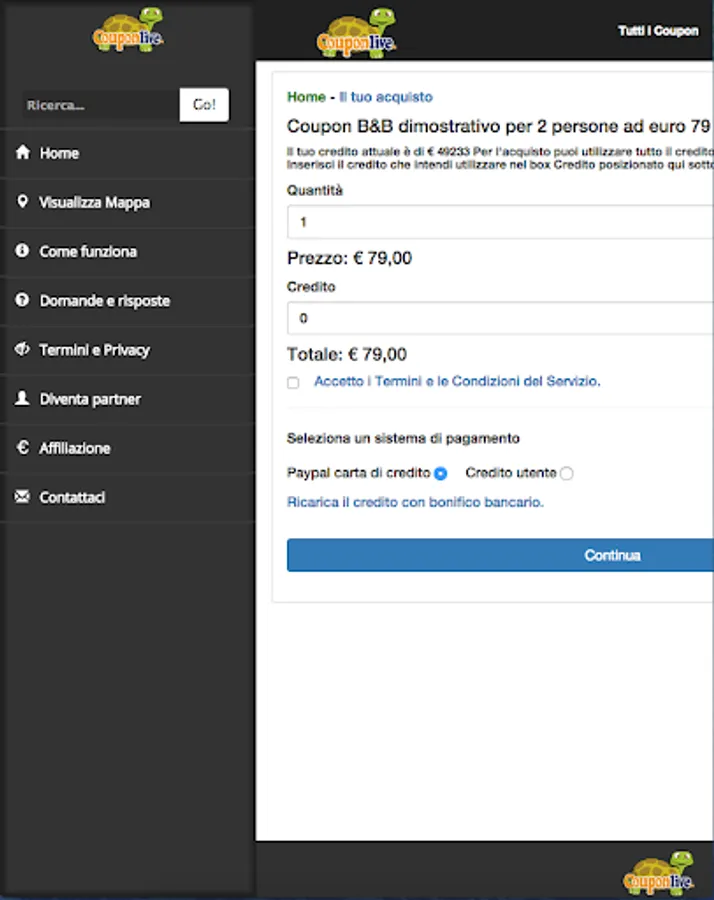Viewport: 714px width, 900px height.
Task: Check the Terms and Conditions acceptance checkbox
Action: 293,382
